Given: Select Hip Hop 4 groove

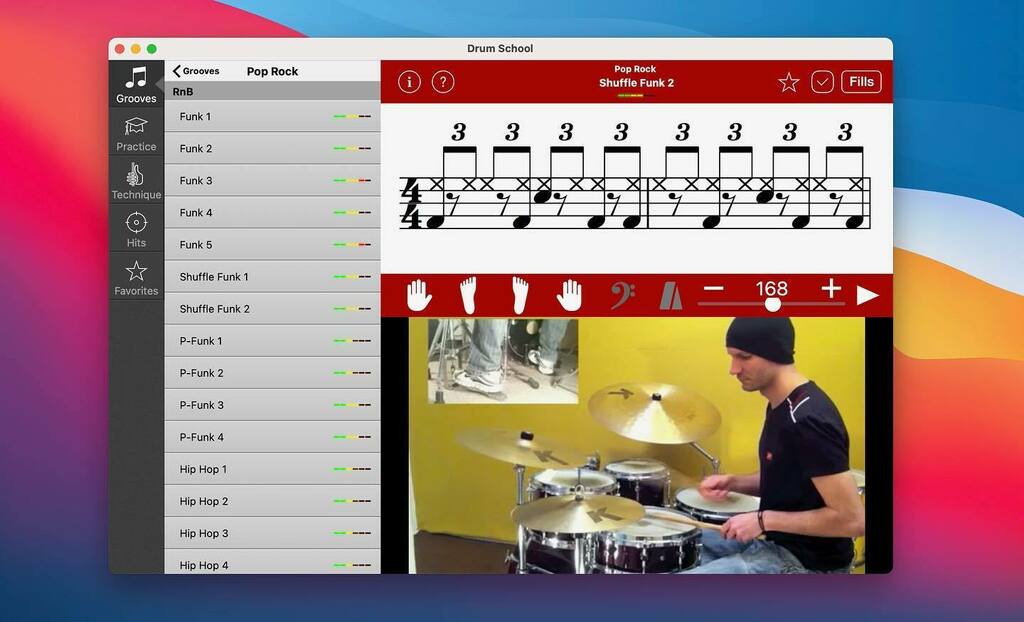Looking at the screenshot, I should pyautogui.click(x=272, y=563).
